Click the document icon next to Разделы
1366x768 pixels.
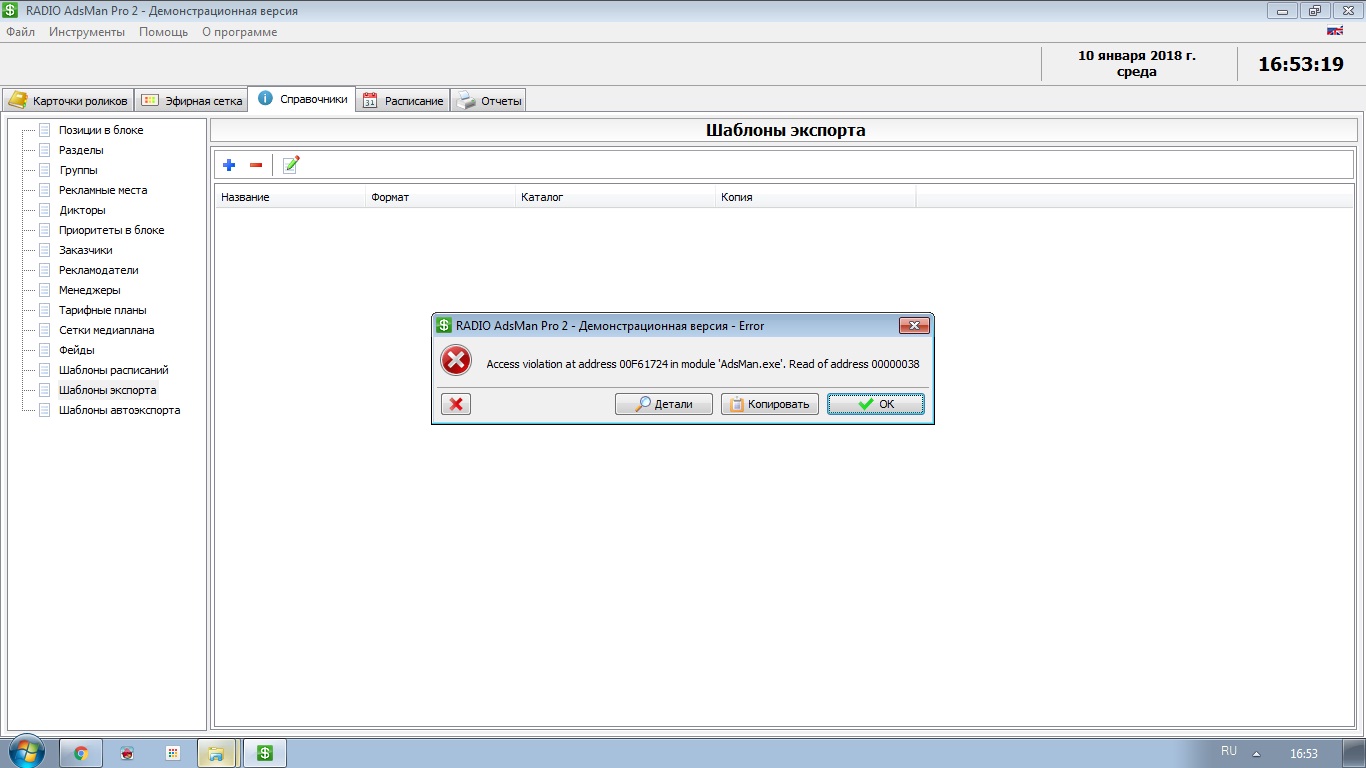[x=44, y=150]
